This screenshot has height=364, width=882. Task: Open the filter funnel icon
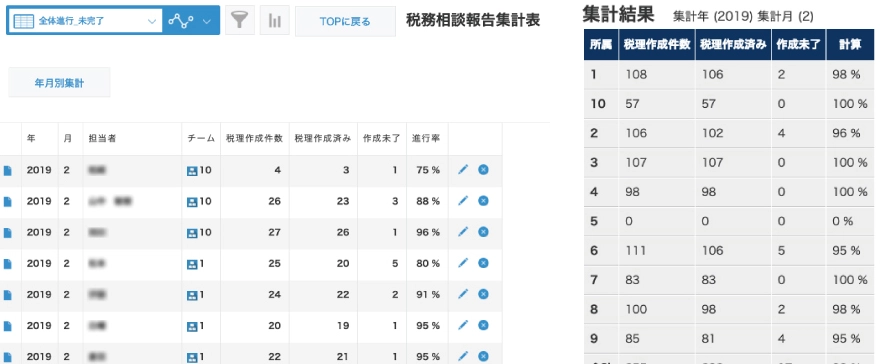240,21
